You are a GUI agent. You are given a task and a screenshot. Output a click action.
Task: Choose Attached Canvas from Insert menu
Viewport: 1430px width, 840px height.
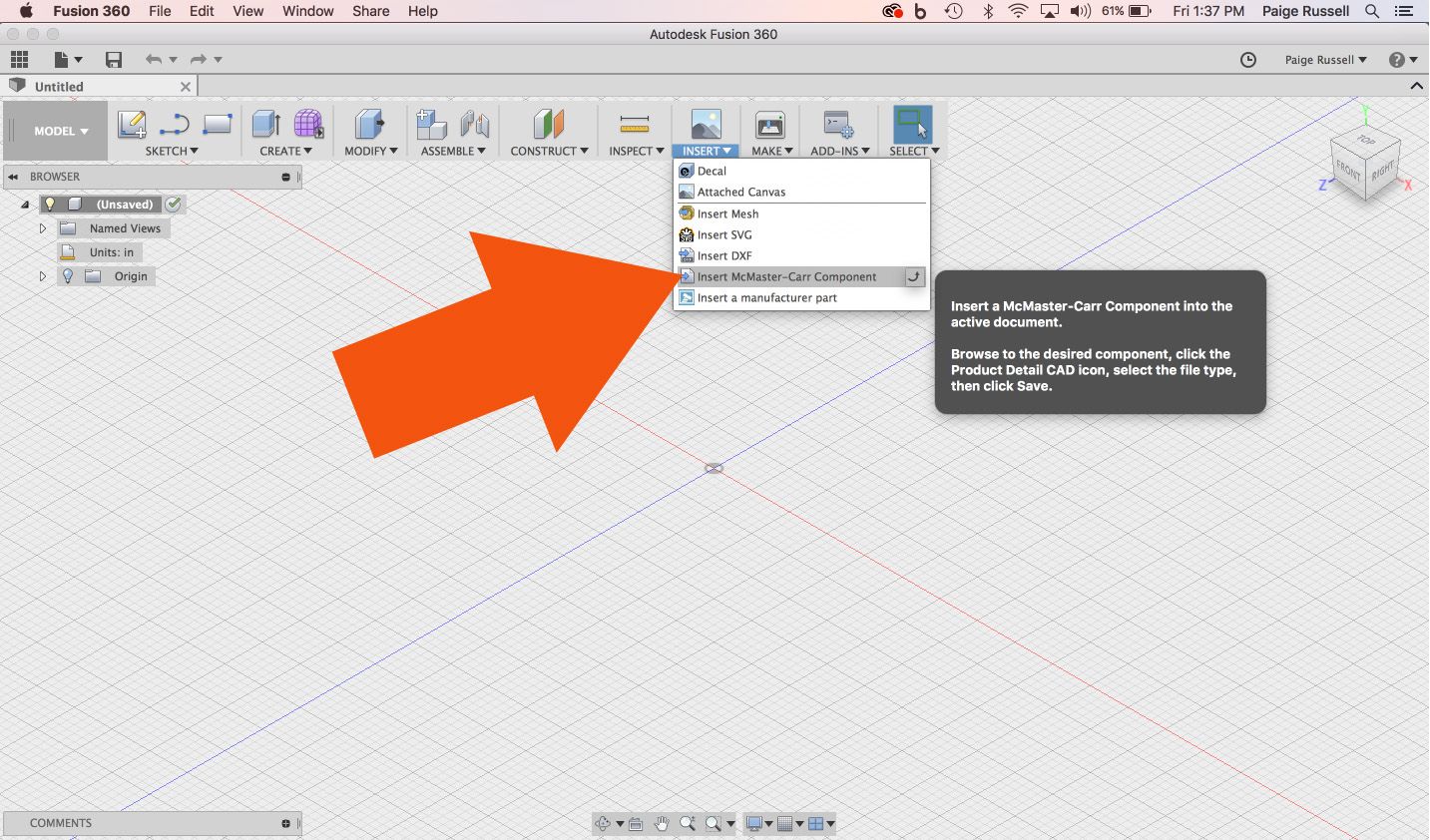pos(802,193)
